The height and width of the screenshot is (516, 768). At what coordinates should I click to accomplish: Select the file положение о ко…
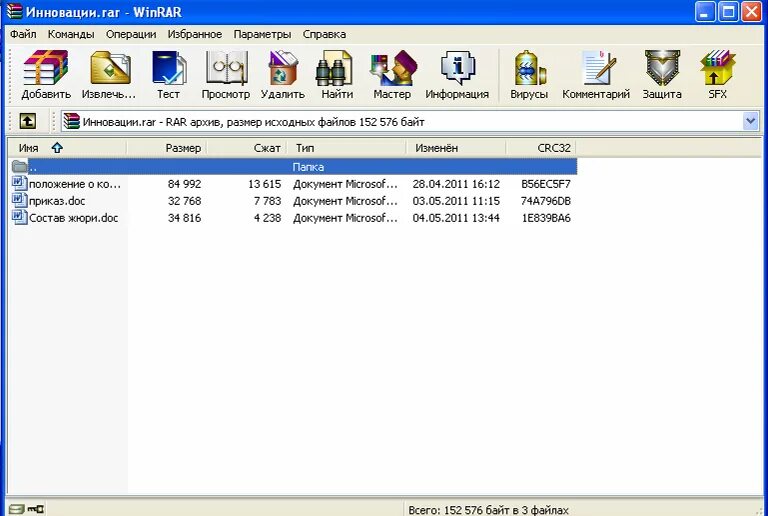point(74,184)
